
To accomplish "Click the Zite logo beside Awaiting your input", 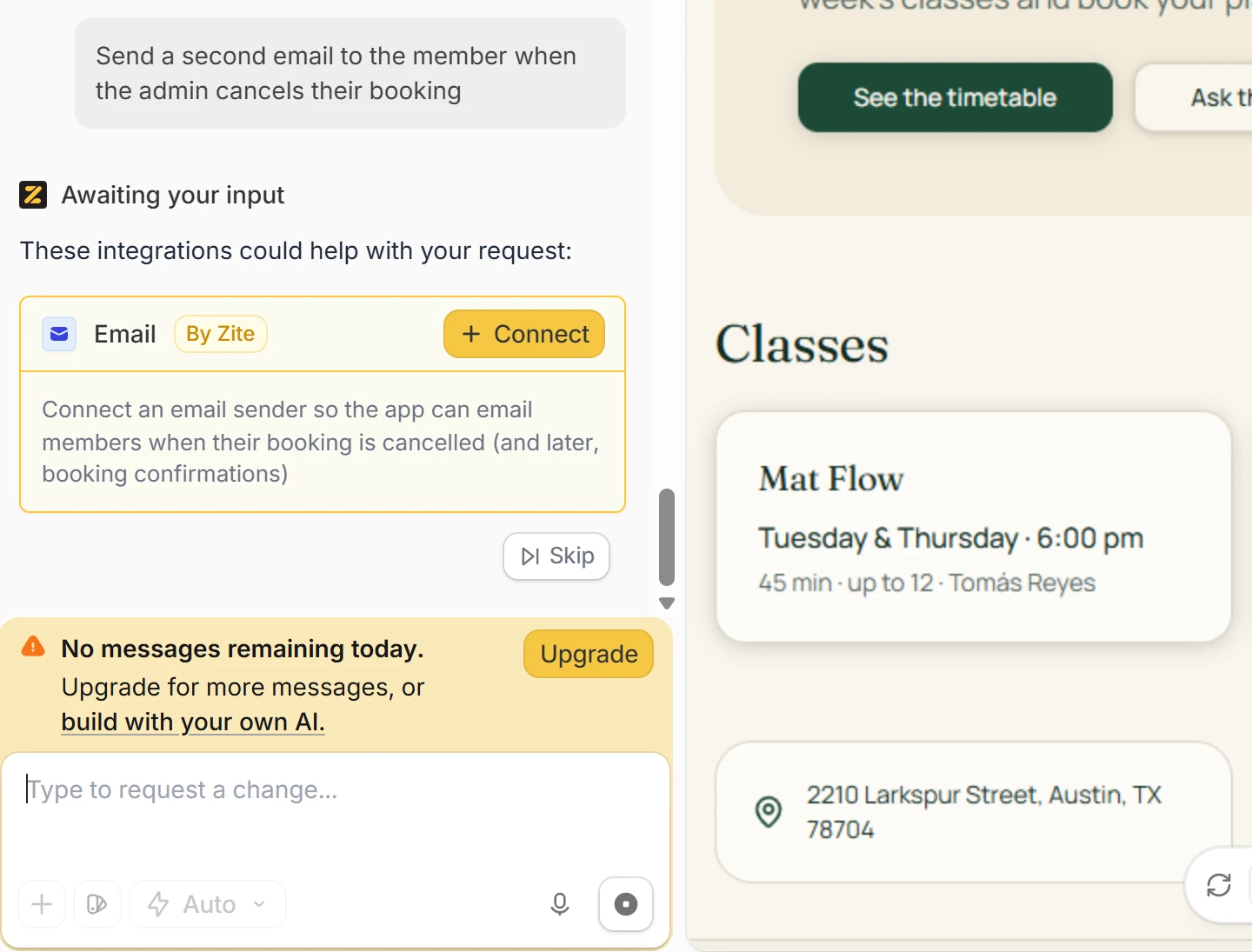I will [x=33, y=195].
